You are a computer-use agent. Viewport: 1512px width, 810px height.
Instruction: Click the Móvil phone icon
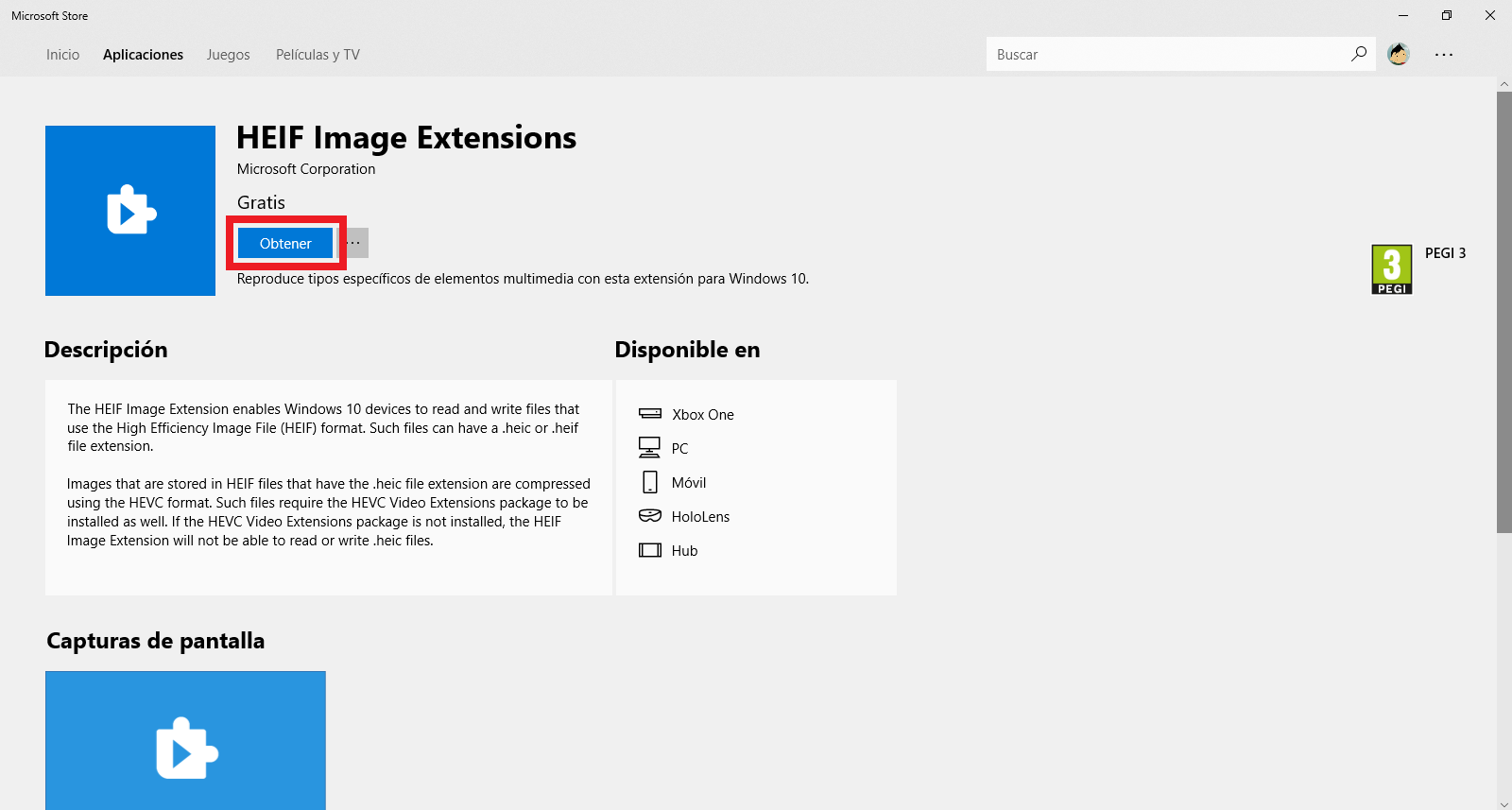click(650, 482)
